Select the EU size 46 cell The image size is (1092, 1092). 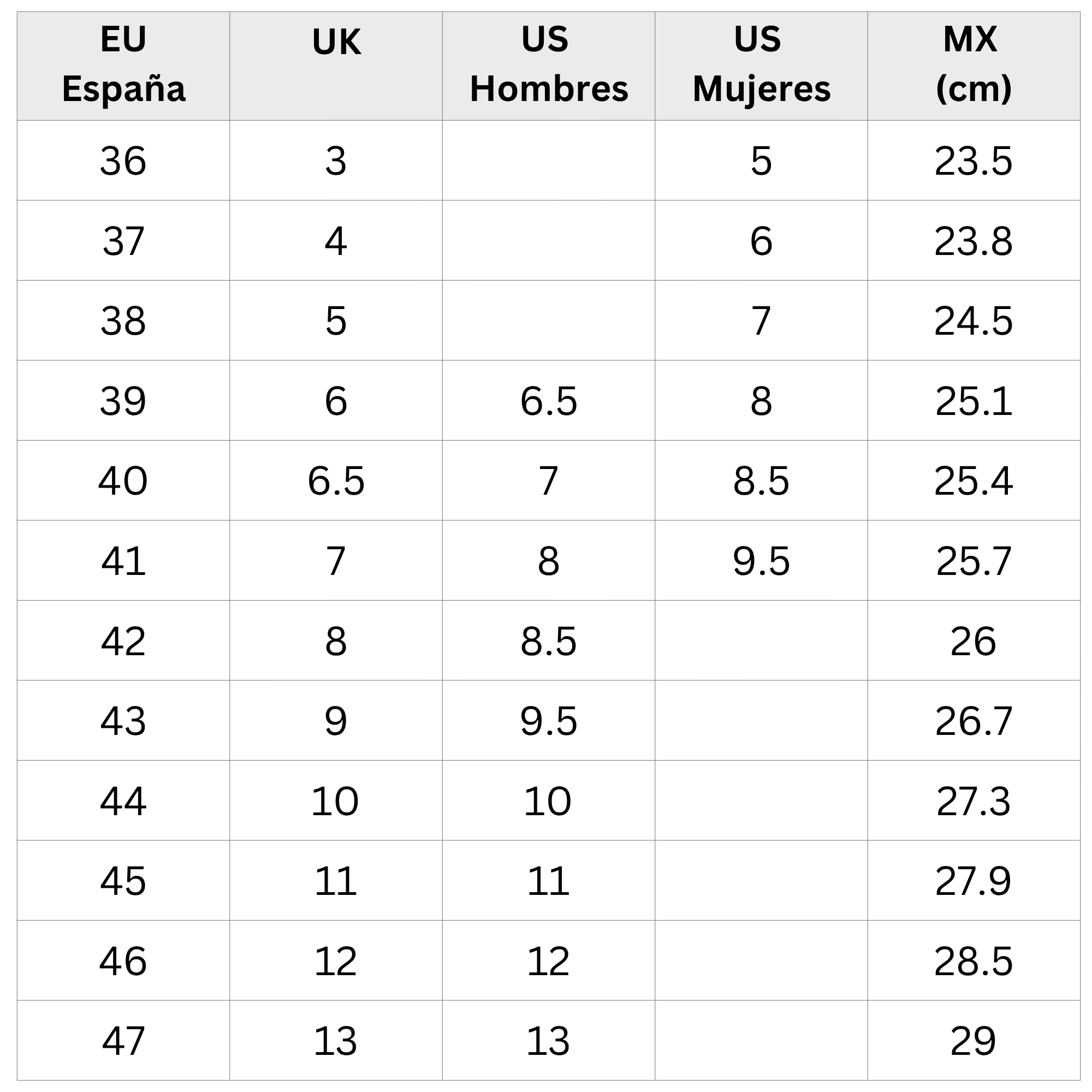(123, 961)
